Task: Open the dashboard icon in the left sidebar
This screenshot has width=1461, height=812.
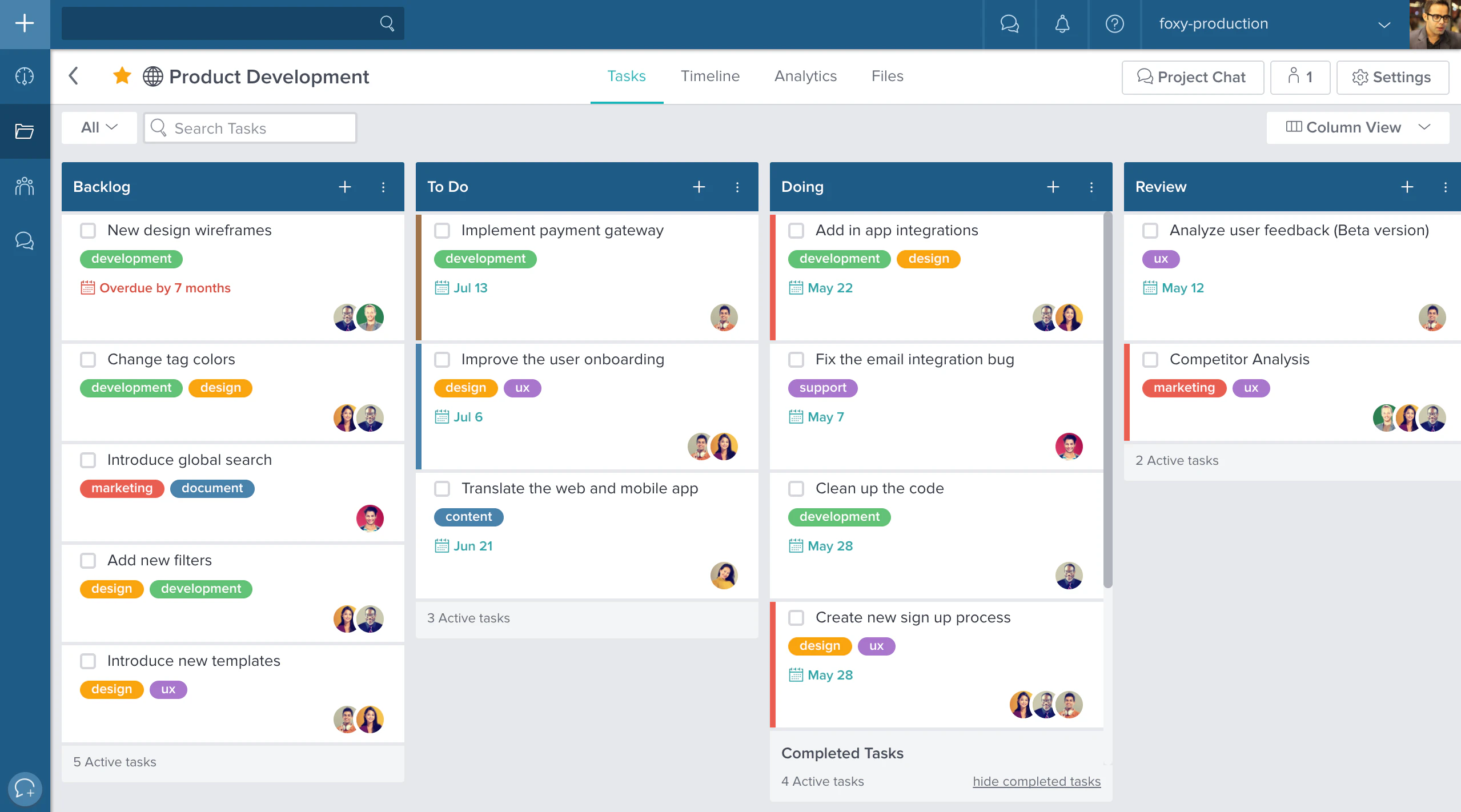Action: click(25, 76)
